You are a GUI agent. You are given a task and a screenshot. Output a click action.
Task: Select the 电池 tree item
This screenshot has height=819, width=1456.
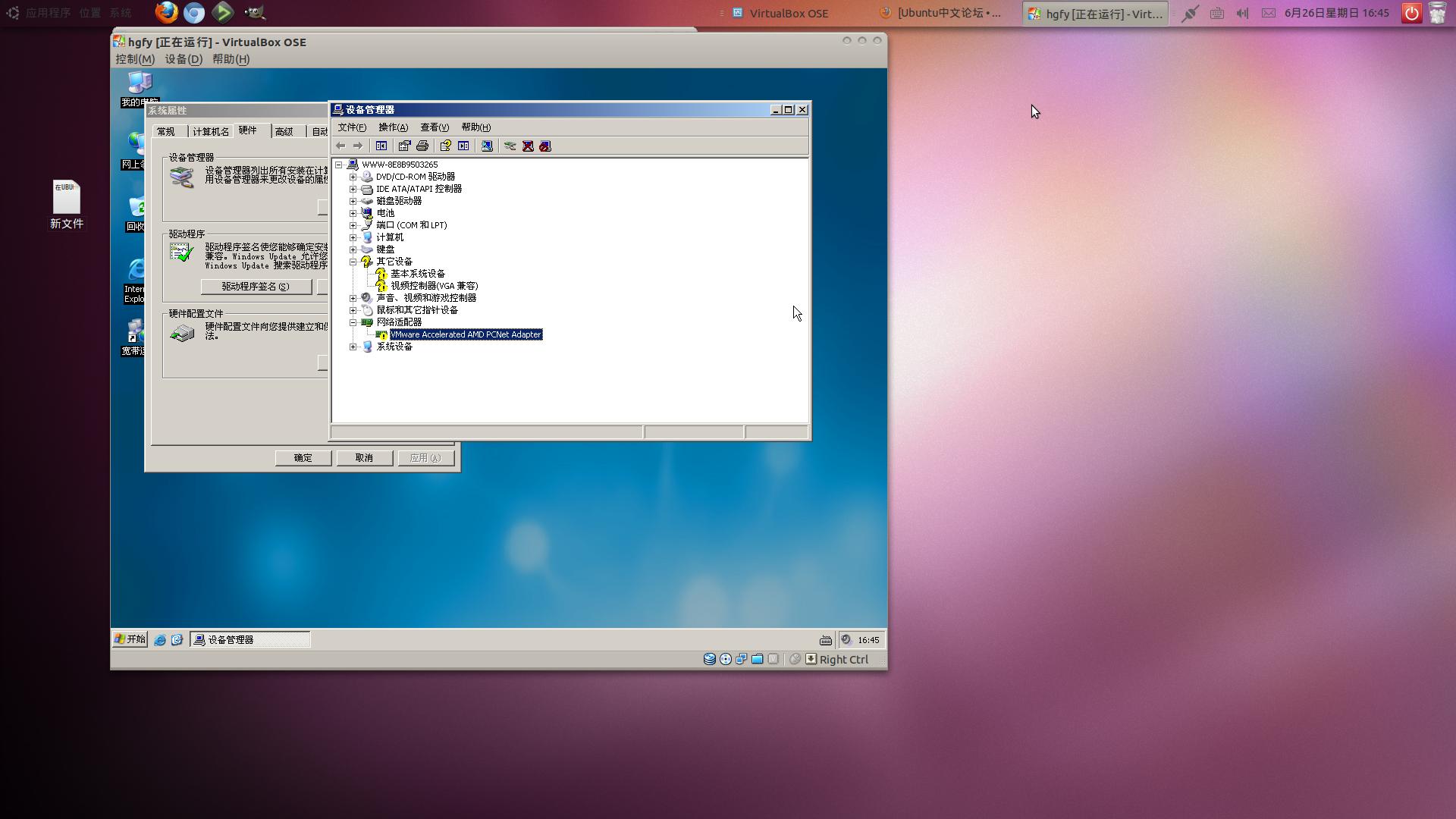[x=385, y=213]
